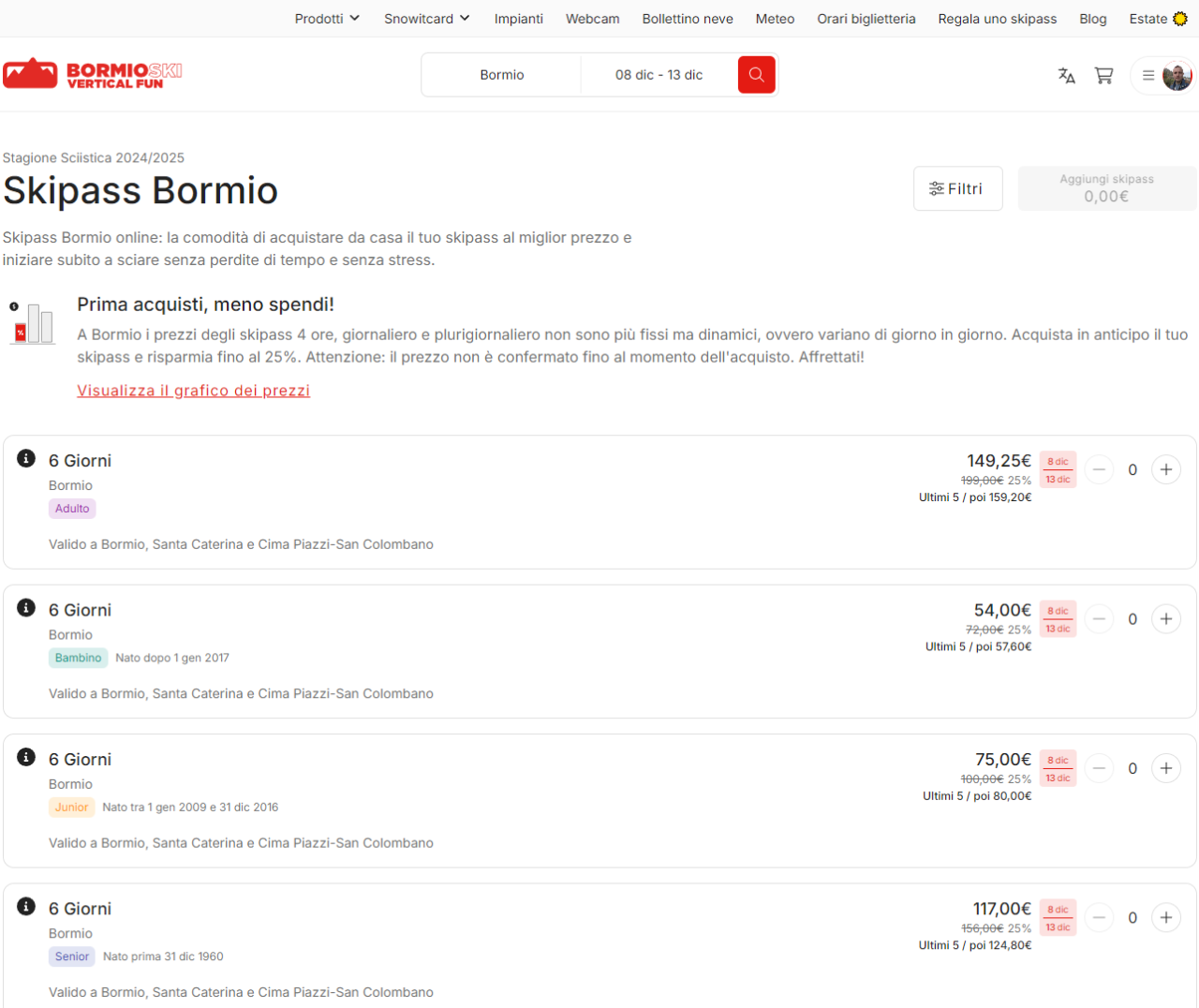Click the Bormio Ski Vertical Fun logo

[93, 74]
